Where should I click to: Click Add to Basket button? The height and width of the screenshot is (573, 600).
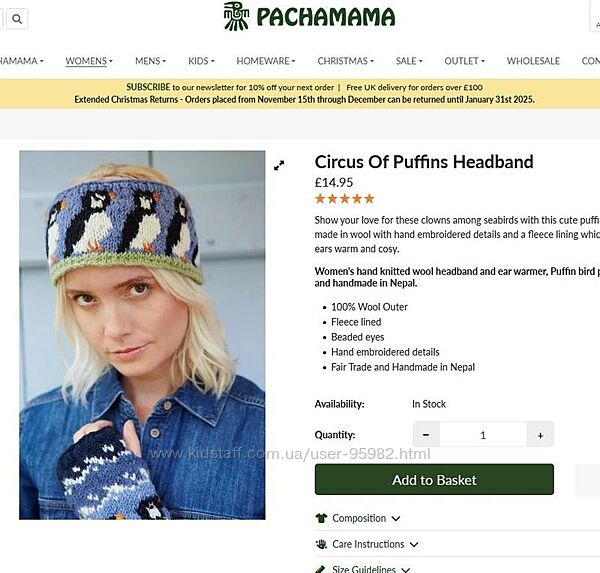coord(434,480)
